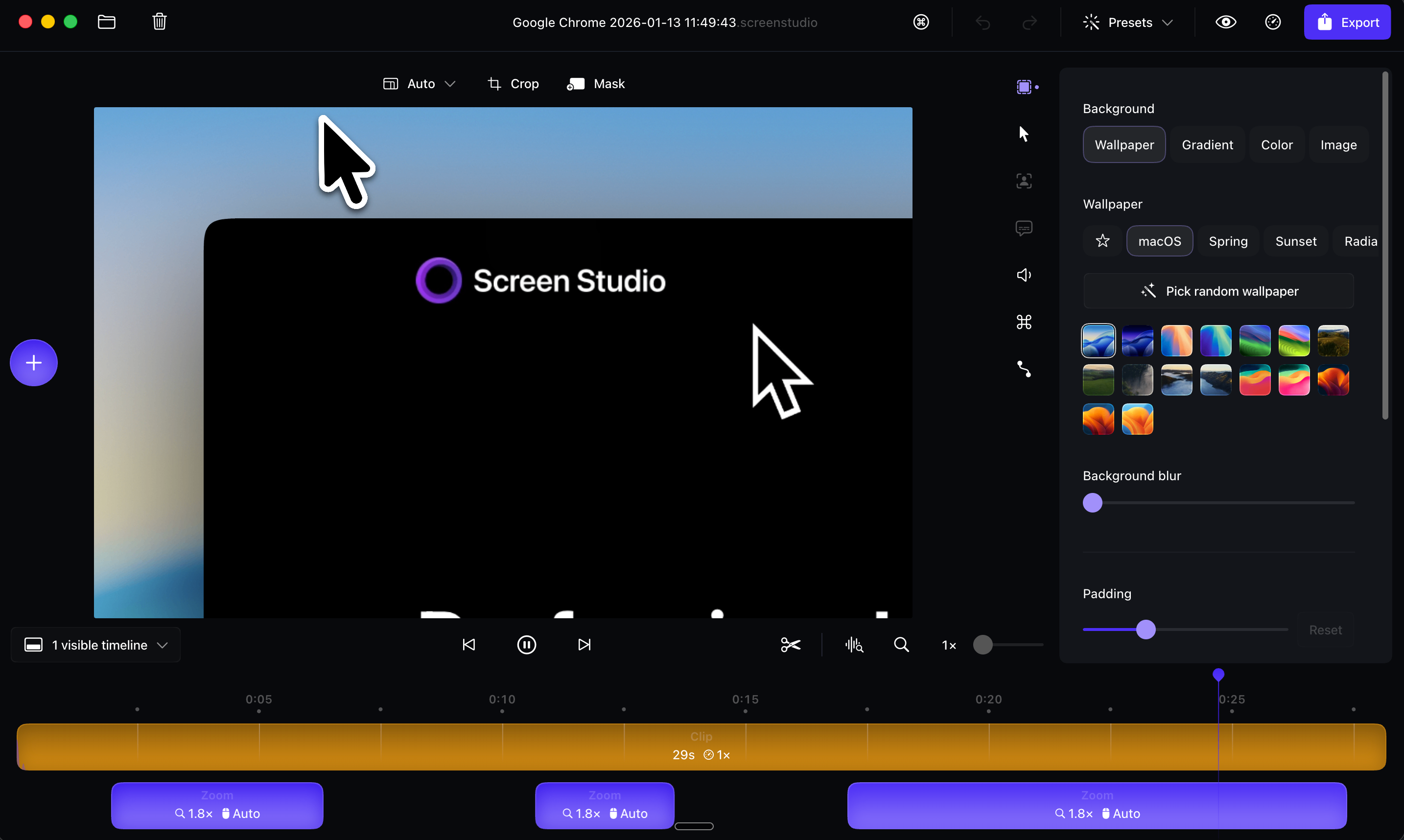
Task: Open the webcam framing settings icon
Action: click(x=1023, y=181)
